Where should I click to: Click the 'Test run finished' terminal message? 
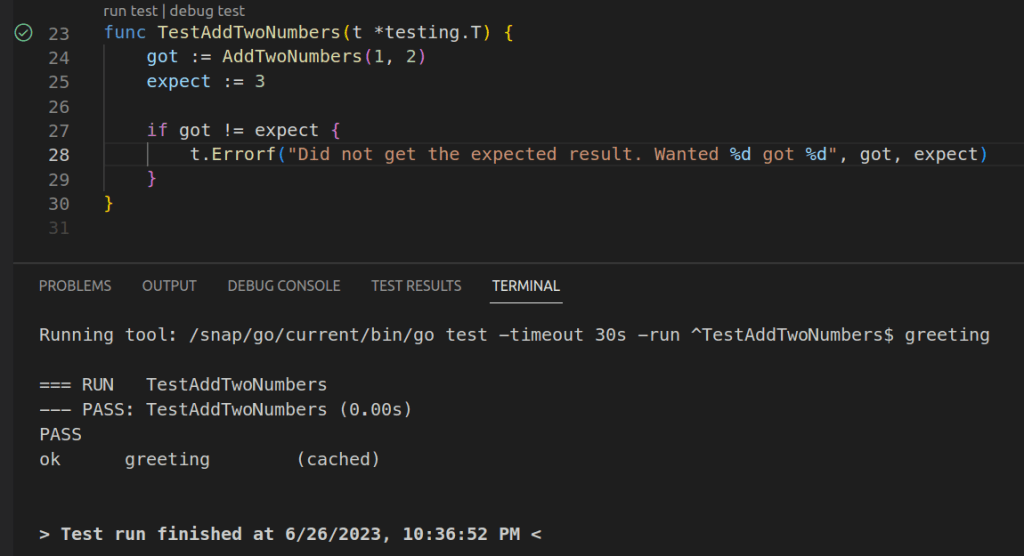tap(290, 534)
